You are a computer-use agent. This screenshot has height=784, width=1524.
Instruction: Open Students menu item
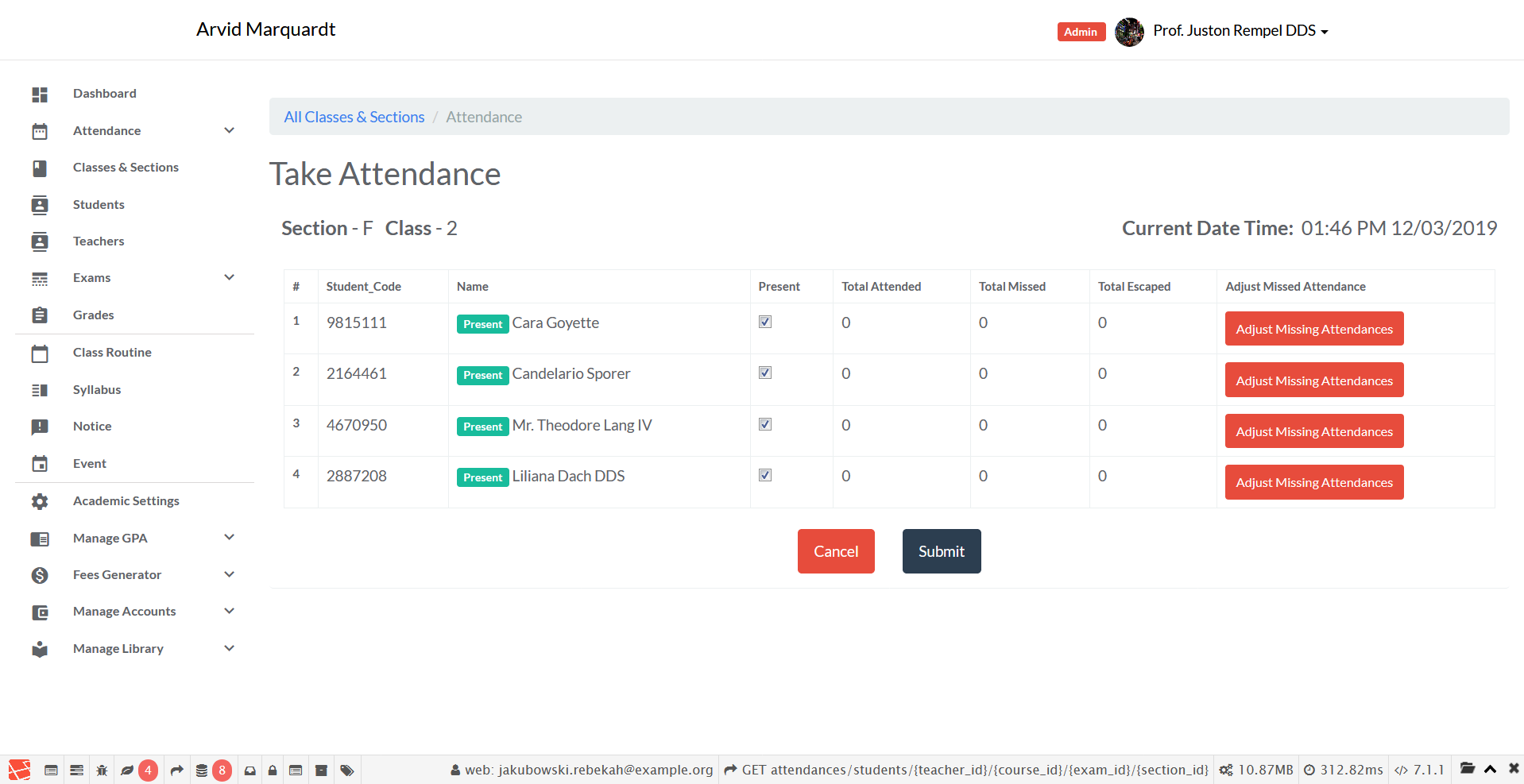pyautogui.click(x=99, y=205)
